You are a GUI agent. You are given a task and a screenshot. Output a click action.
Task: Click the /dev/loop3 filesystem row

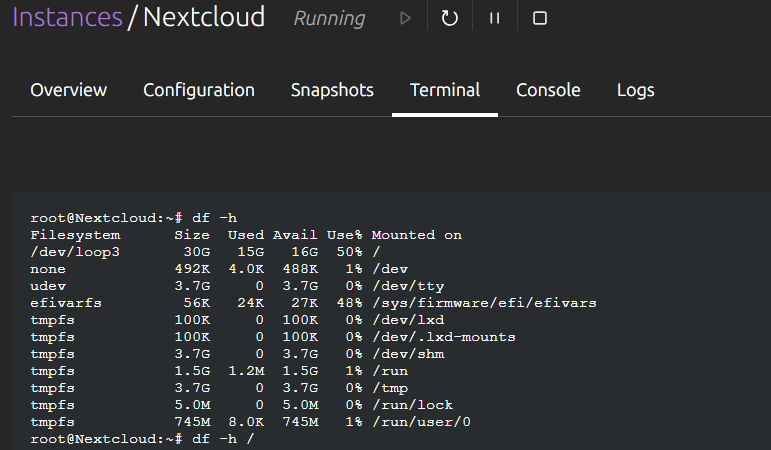click(x=75, y=252)
